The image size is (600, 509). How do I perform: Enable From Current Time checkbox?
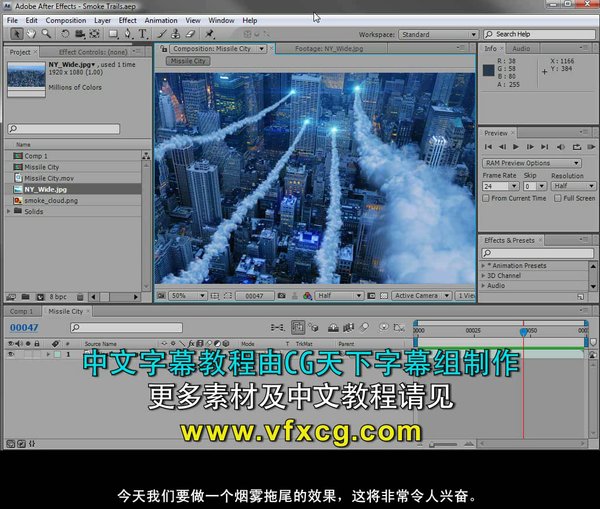point(486,198)
